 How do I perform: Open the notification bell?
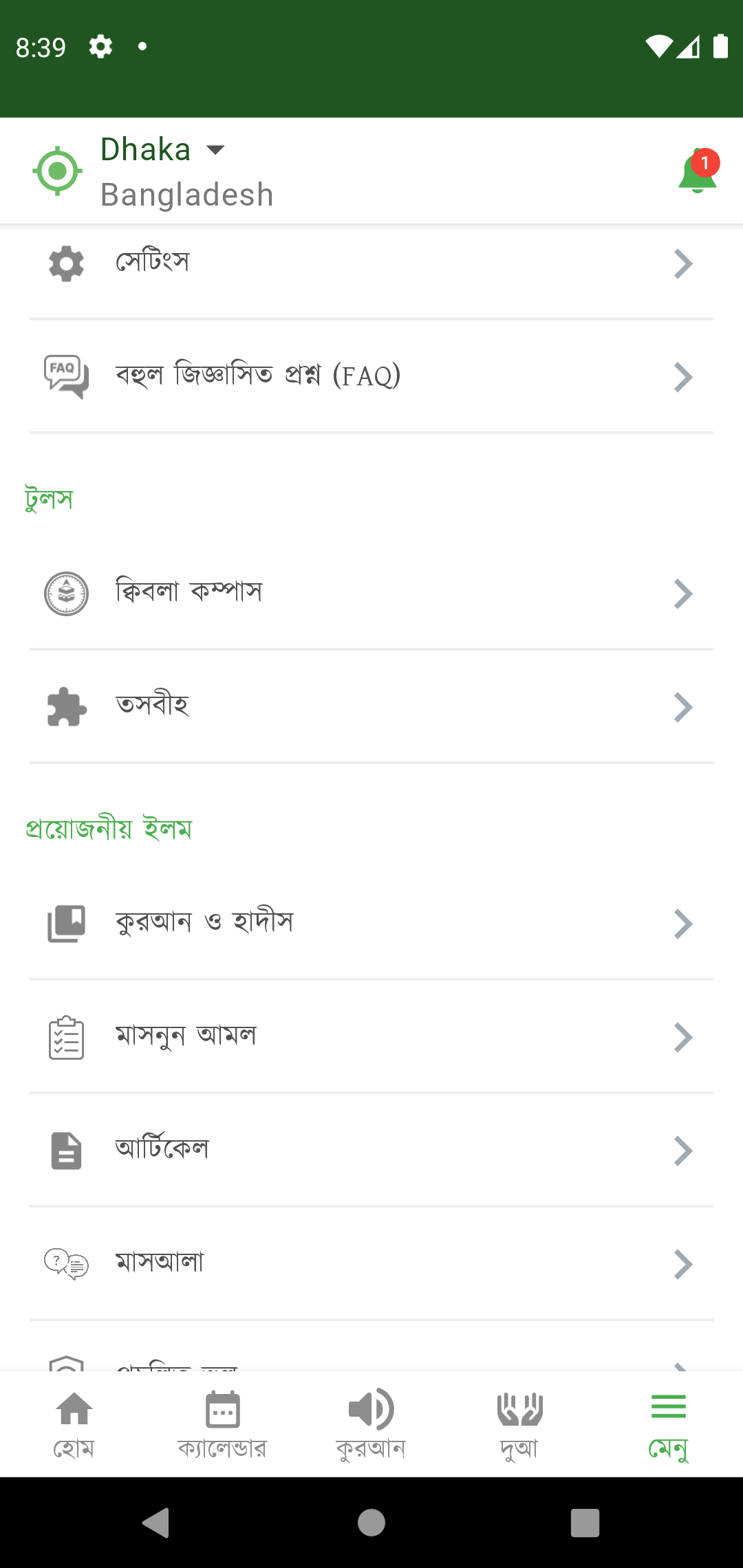point(698,172)
